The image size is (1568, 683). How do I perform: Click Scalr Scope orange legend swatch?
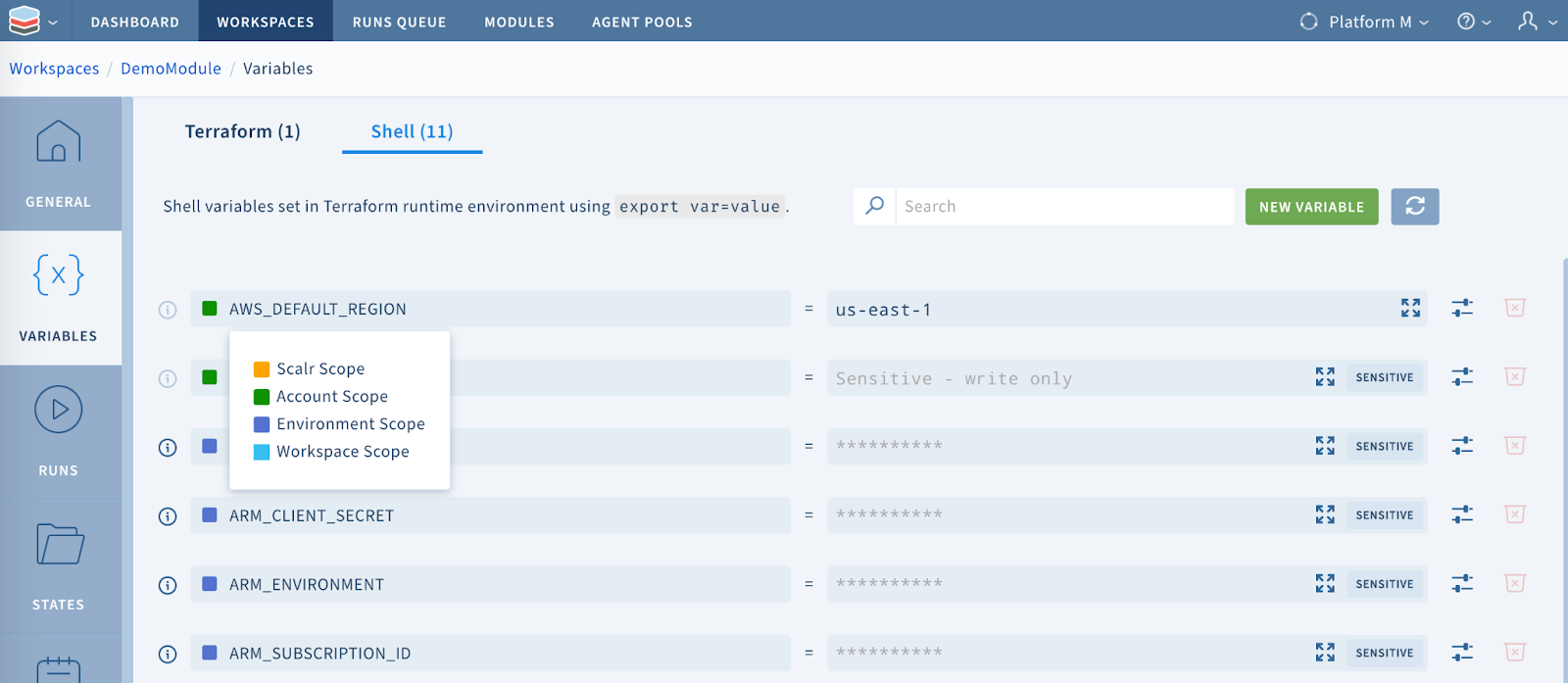pyautogui.click(x=261, y=369)
